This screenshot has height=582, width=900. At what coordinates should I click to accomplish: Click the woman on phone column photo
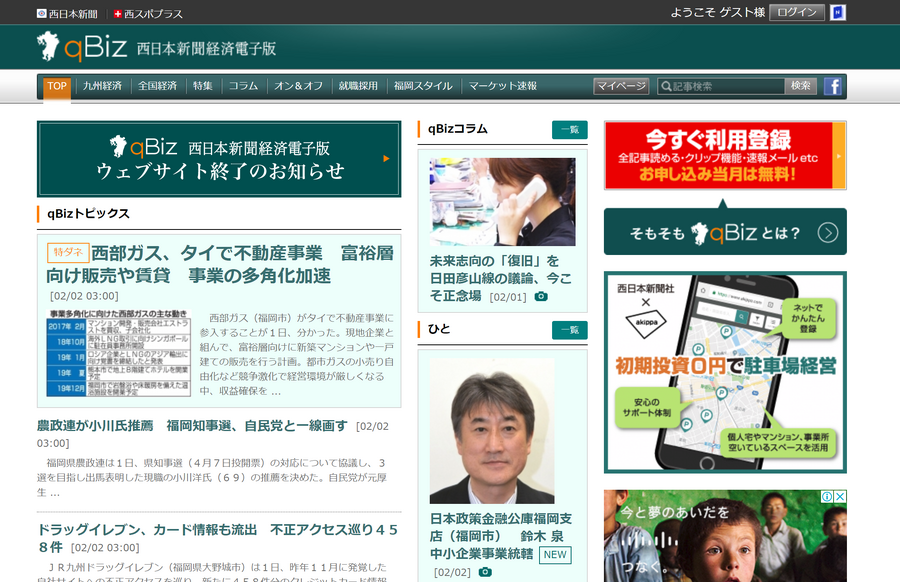pyautogui.click(x=502, y=202)
